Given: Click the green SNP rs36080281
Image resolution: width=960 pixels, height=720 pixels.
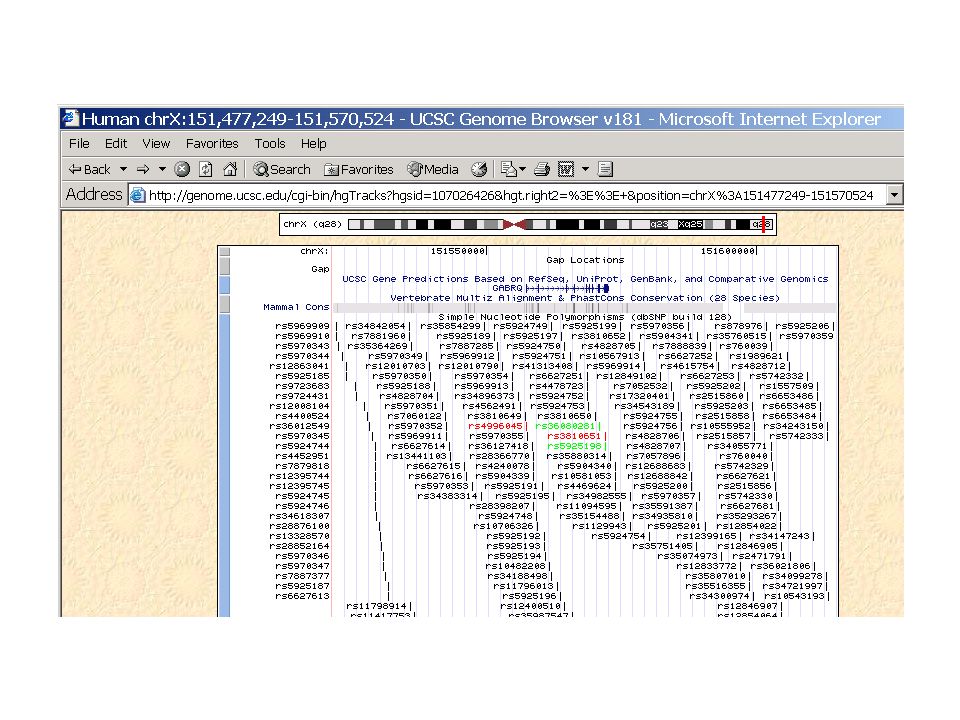Looking at the screenshot, I should [x=565, y=426].
